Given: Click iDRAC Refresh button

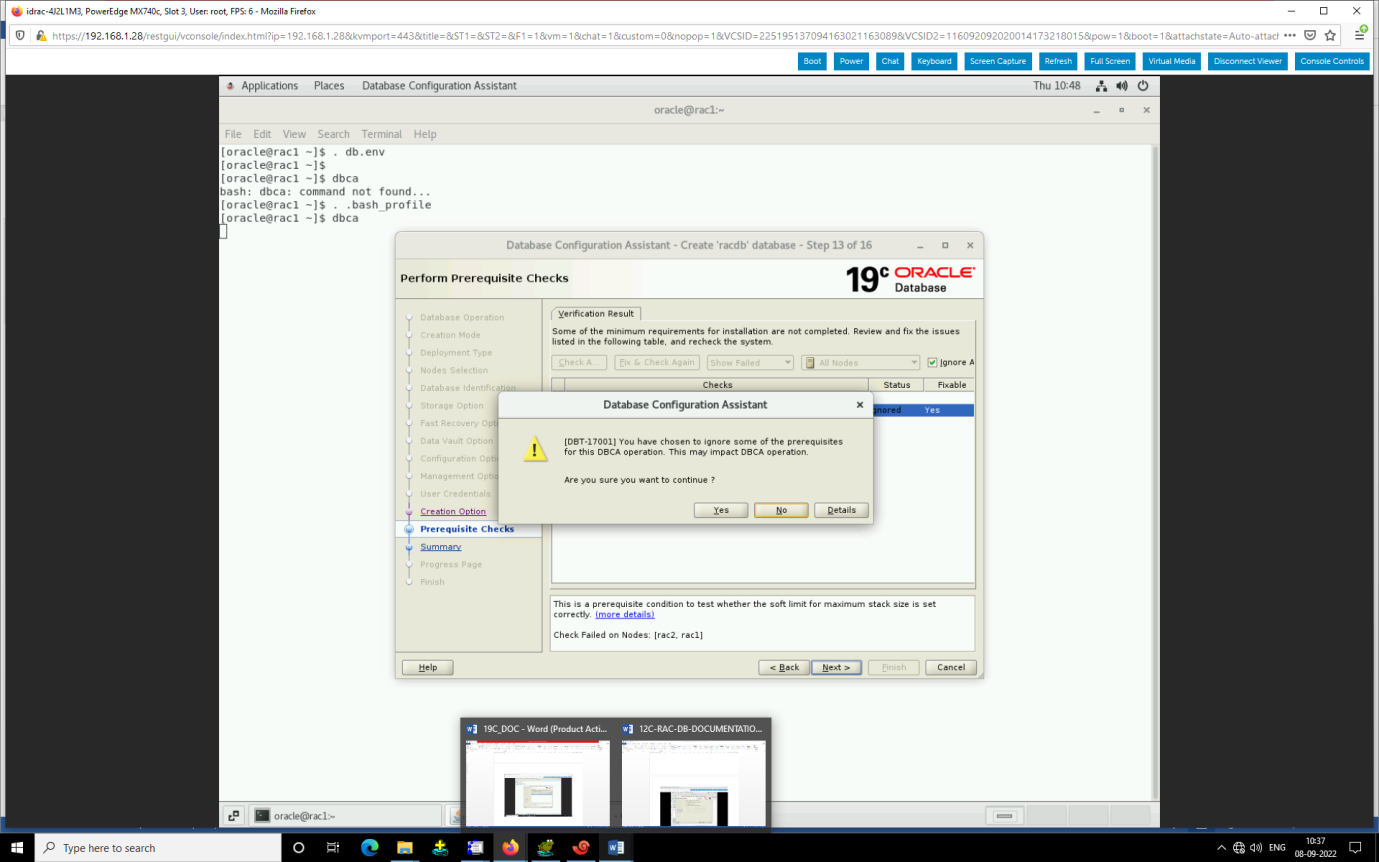Looking at the screenshot, I should [x=1058, y=61].
